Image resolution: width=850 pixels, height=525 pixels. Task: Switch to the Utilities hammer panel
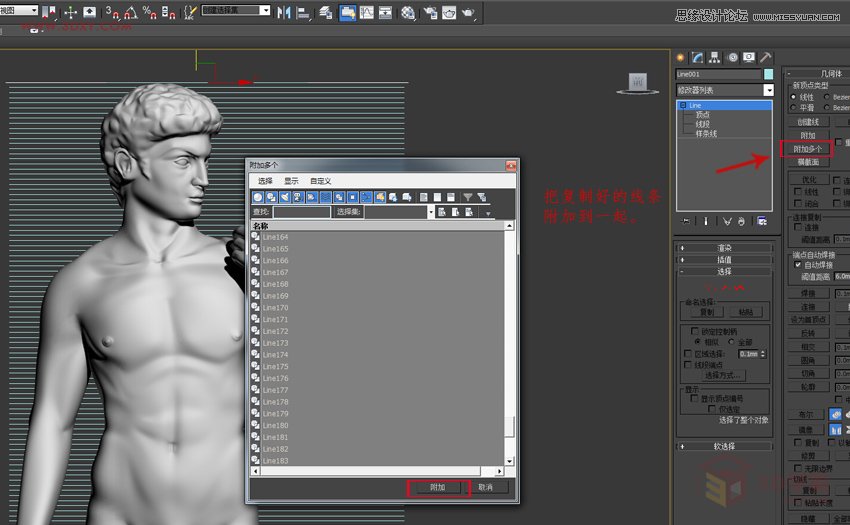[765, 57]
